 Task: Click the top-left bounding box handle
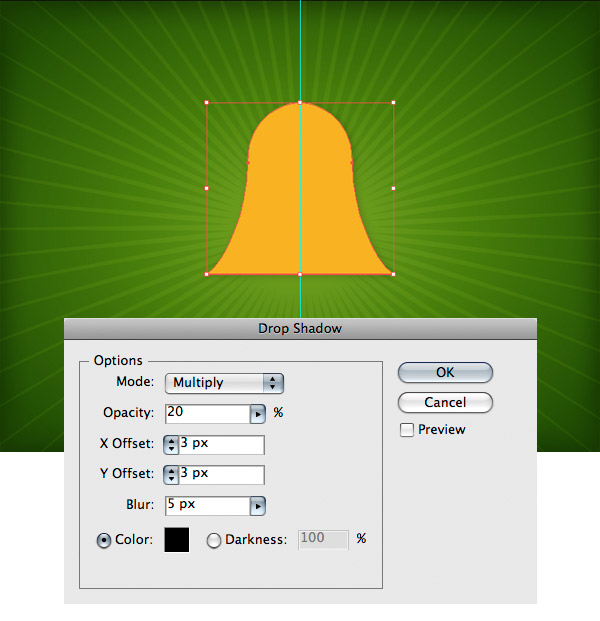coord(207,103)
